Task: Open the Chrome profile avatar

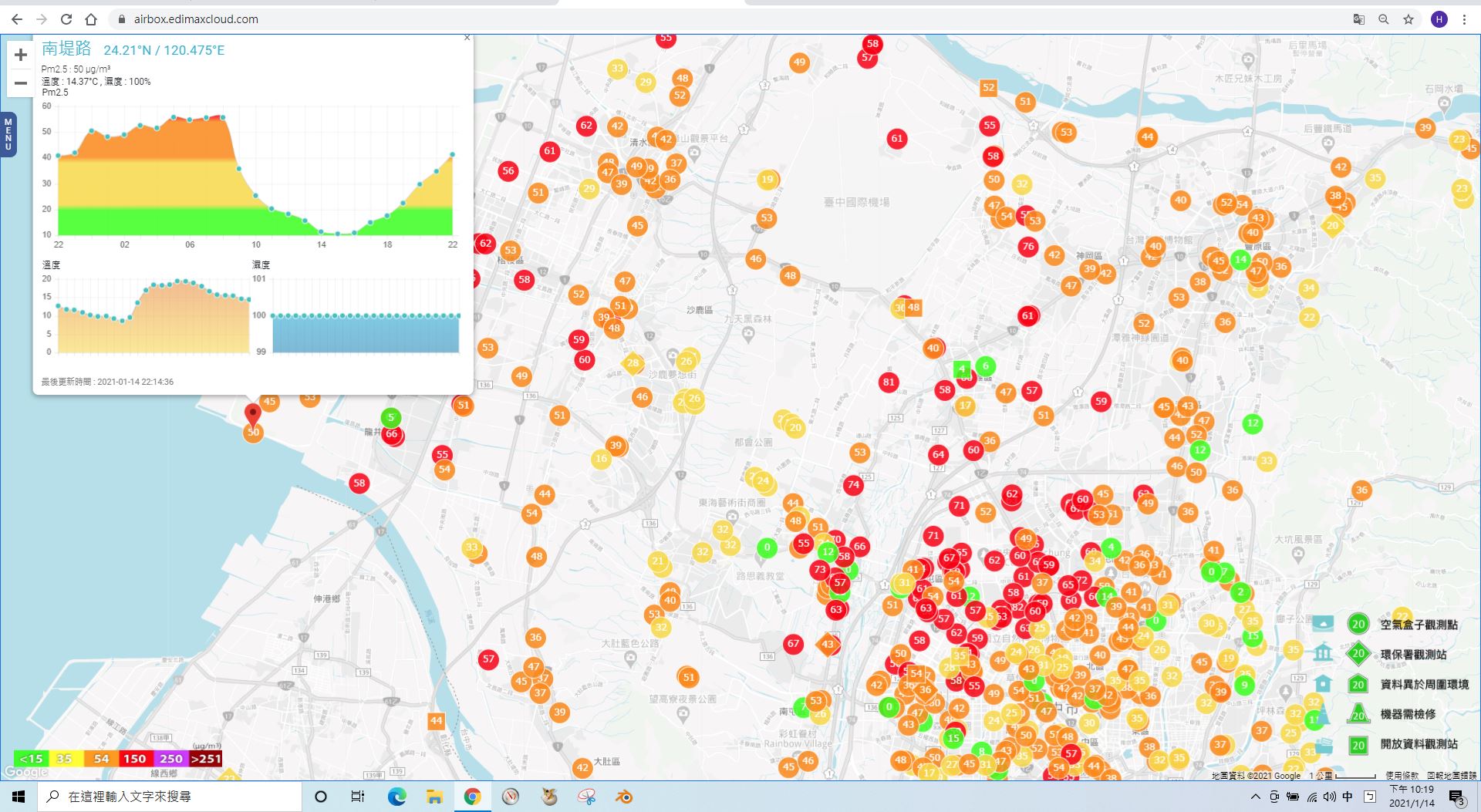Action: tap(1439, 19)
